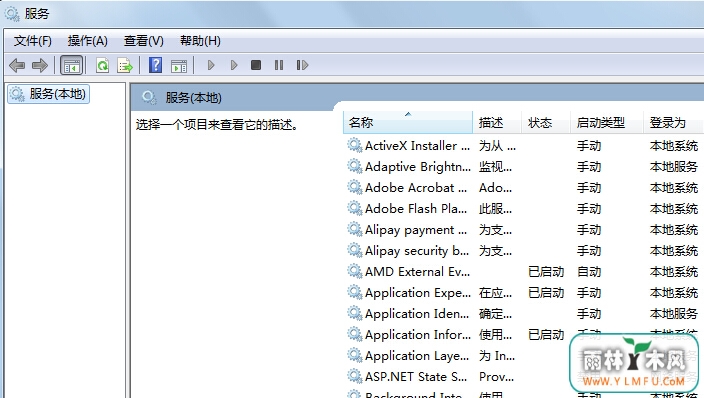
Task: Click the Forward arrow toolbar icon
Action: pyautogui.click(x=40, y=66)
